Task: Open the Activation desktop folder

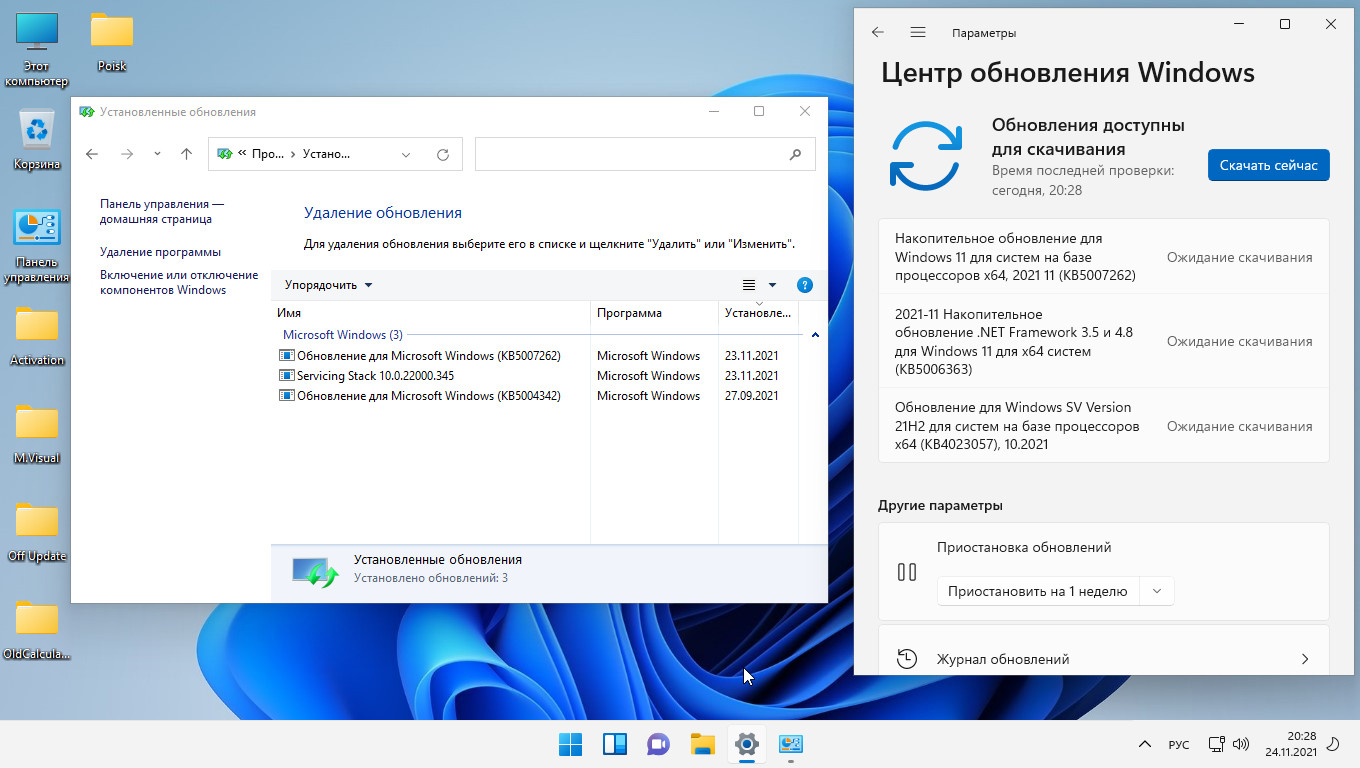Action: [x=36, y=336]
